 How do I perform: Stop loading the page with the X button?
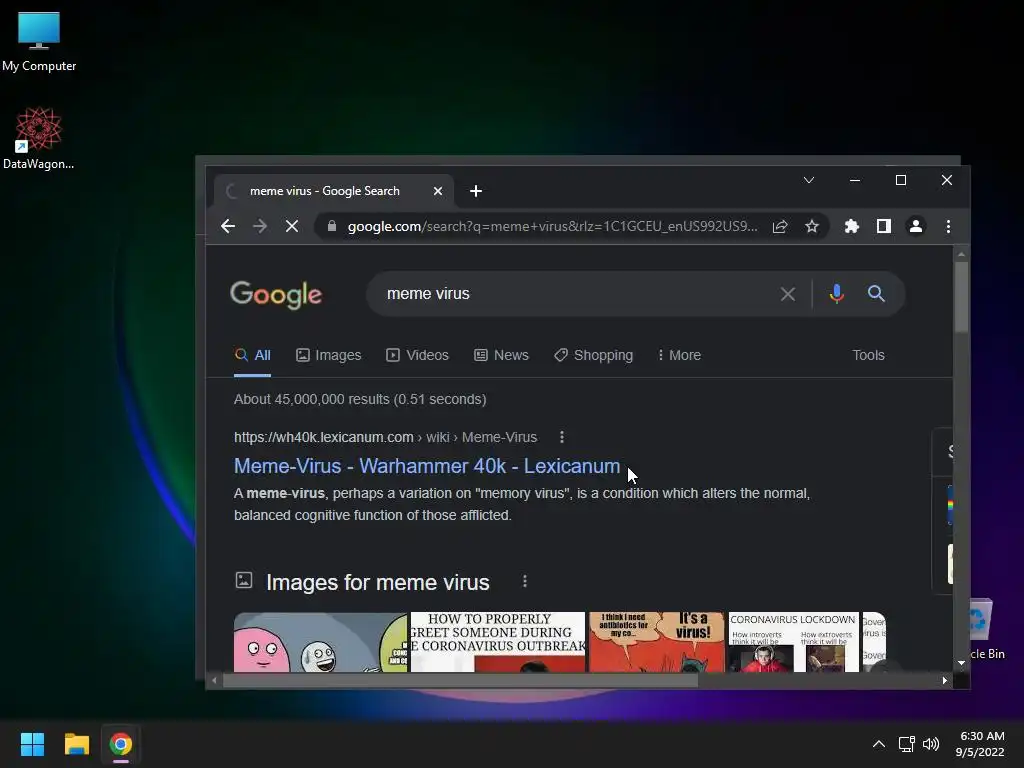292,226
